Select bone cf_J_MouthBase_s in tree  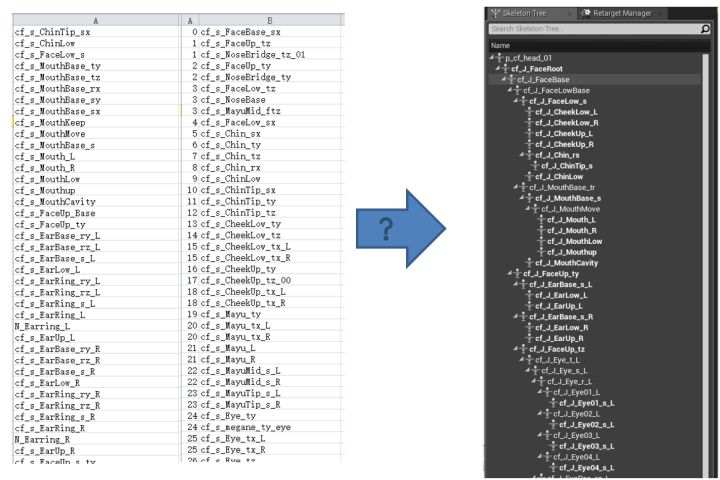tap(568, 198)
